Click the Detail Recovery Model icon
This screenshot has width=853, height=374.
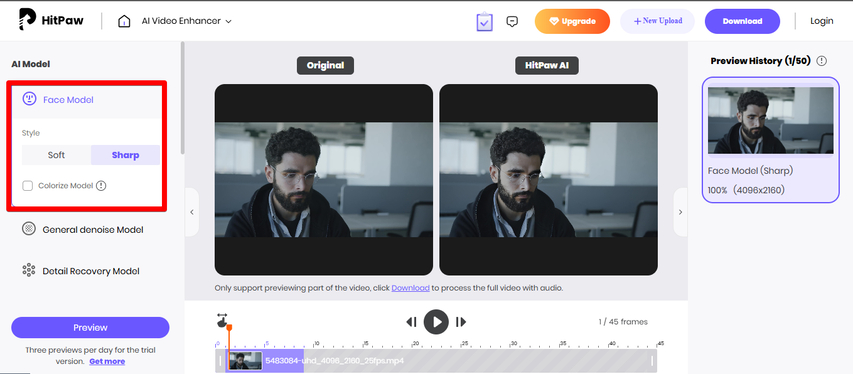[x=29, y=270]
